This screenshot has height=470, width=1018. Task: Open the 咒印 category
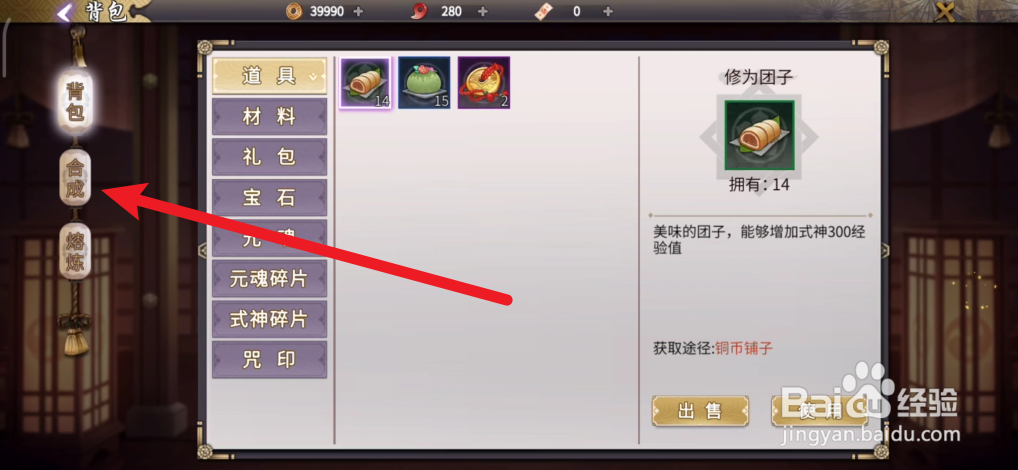pyautogui.click(x=269, y=360)
